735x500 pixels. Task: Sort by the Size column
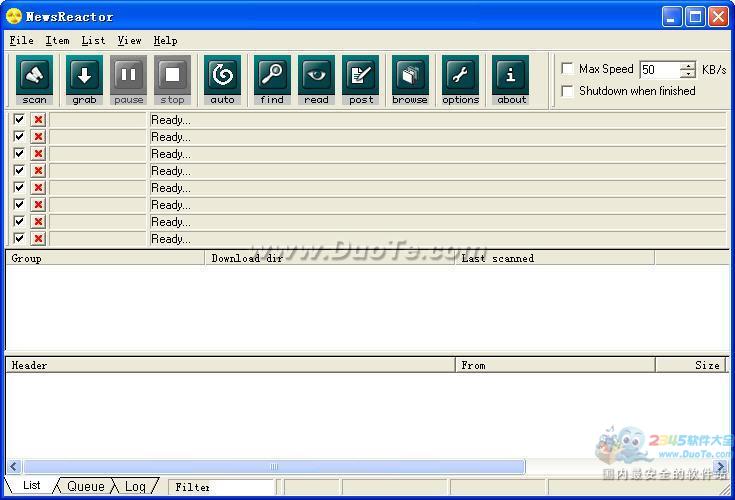click(690, 365)
